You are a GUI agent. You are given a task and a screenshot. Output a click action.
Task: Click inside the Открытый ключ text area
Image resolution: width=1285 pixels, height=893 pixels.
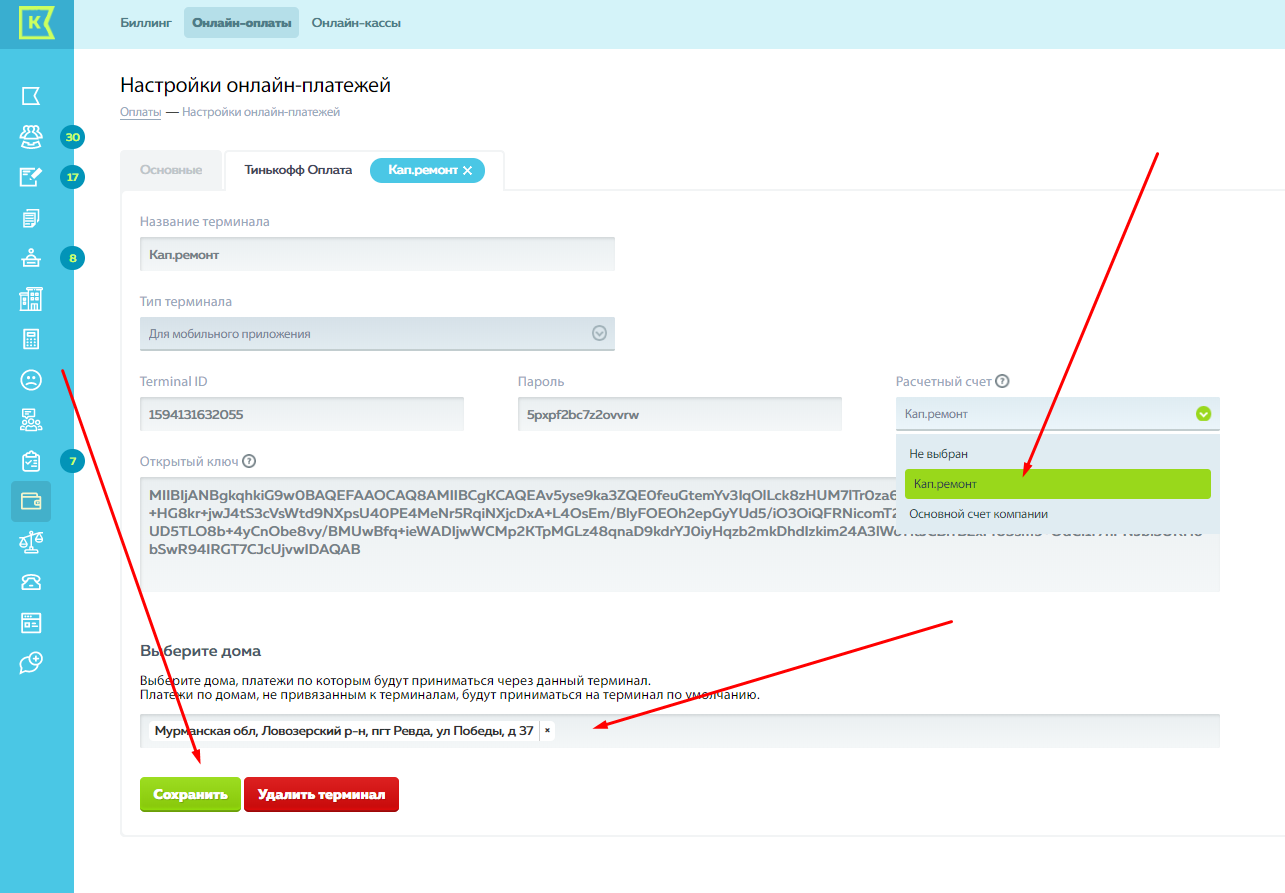pyautogui.click(x=680, y=534)
